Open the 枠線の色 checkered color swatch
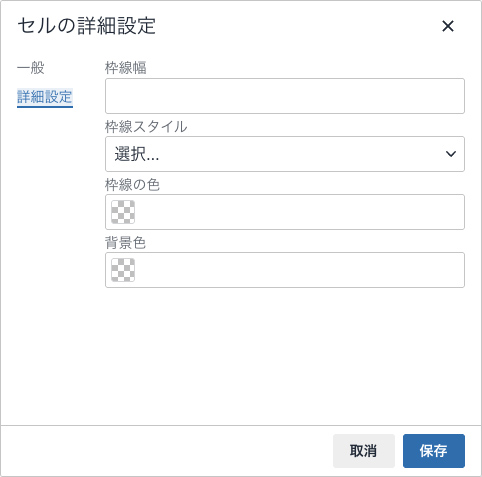The height and width of the screenshot is (477, 482). 123,212
